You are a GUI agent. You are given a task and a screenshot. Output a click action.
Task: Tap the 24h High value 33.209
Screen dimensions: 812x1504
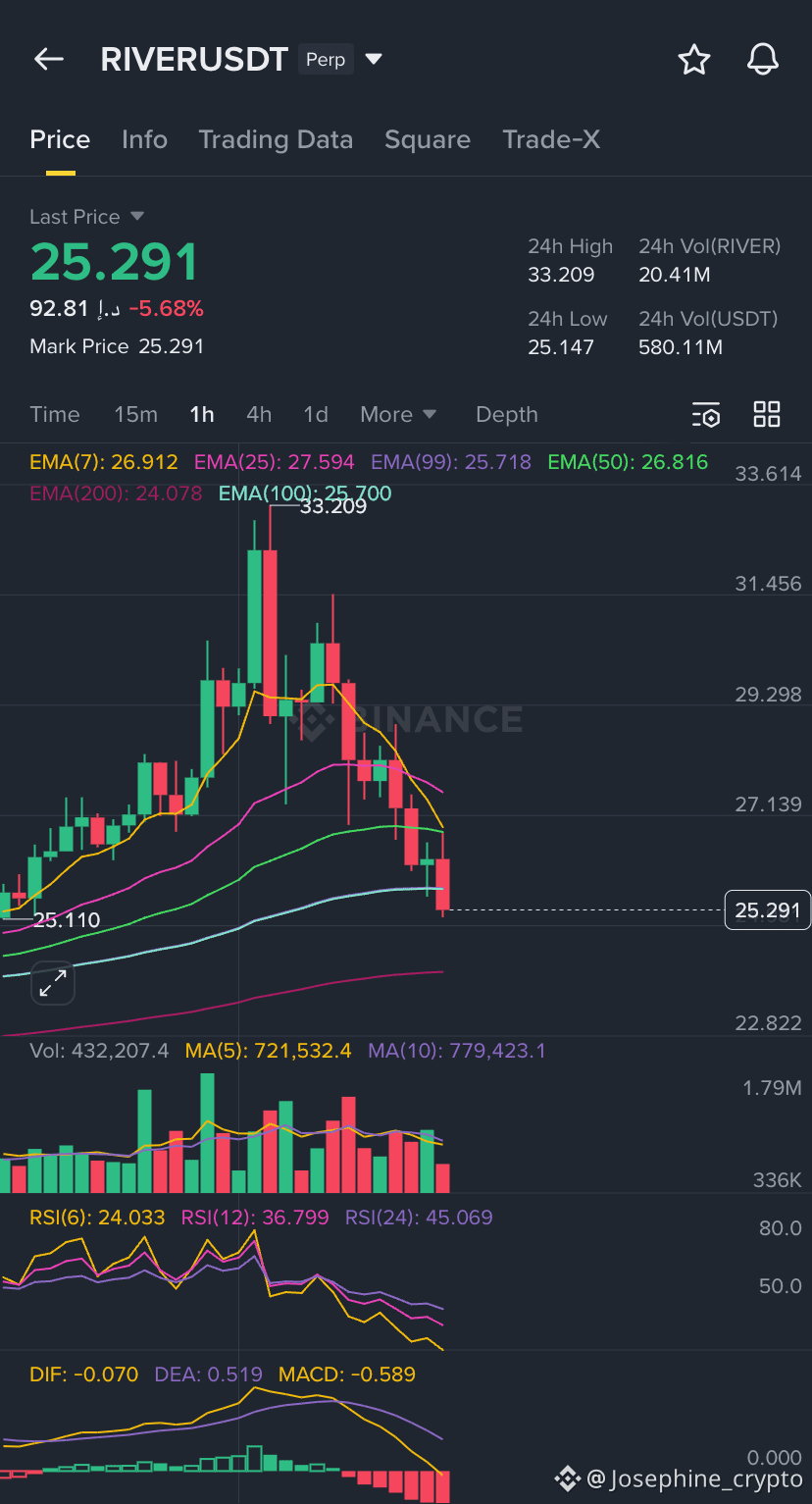(561, 275)
